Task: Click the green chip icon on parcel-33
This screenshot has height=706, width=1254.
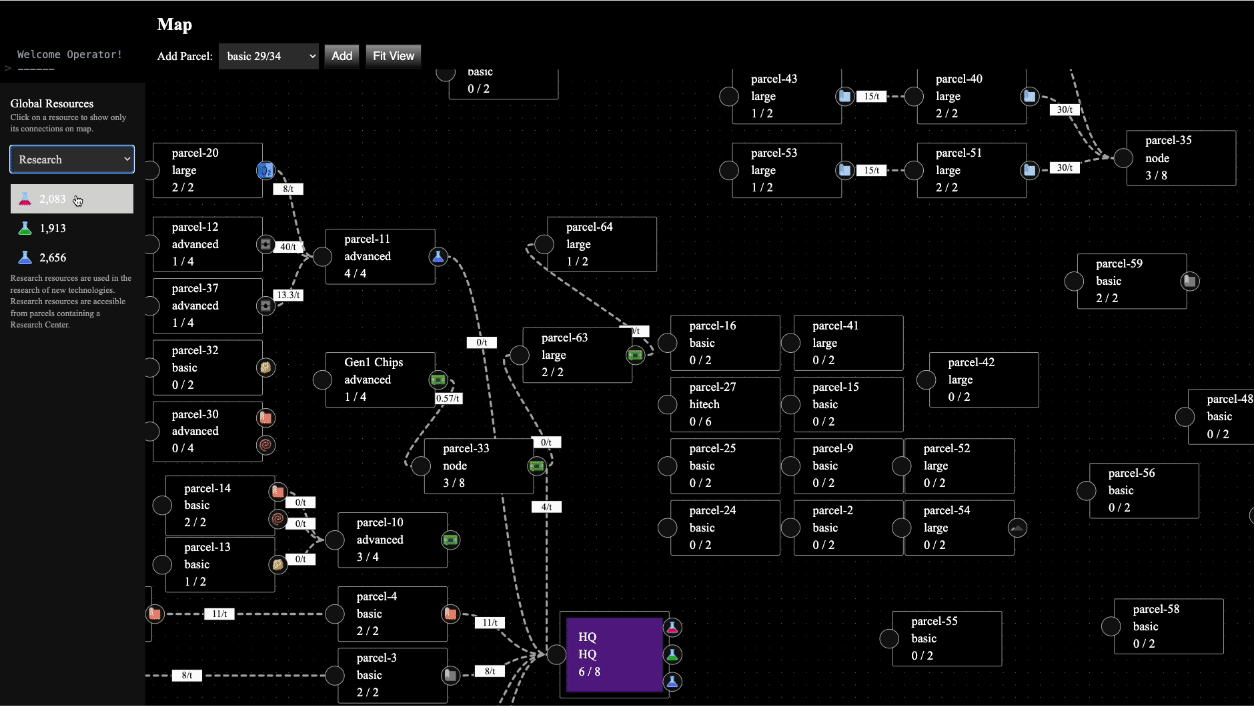Action: (536, 466)
